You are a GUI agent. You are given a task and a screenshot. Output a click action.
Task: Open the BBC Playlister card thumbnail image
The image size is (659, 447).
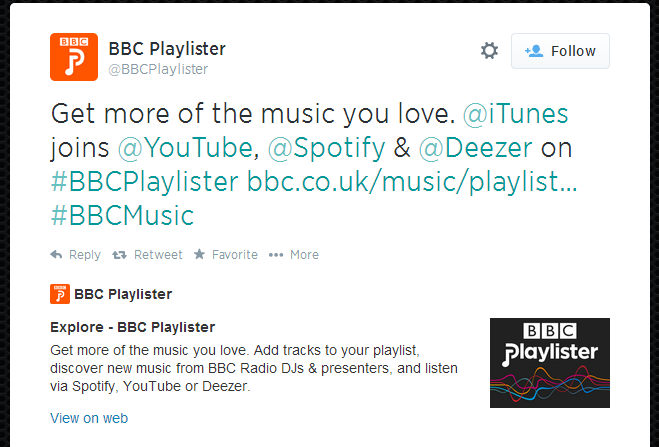[x=550, y=363]
